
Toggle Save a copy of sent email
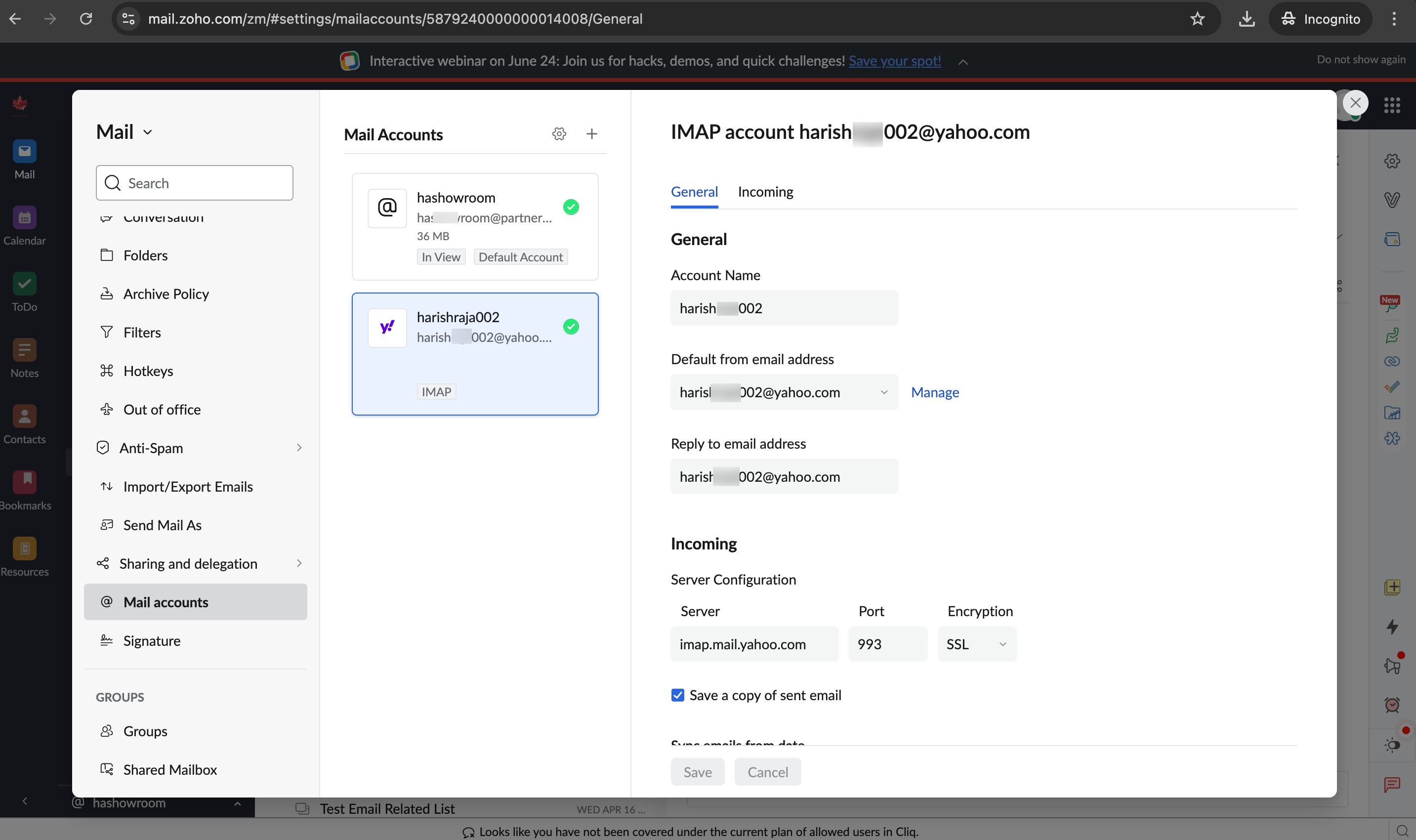click(x=677, y=695)
